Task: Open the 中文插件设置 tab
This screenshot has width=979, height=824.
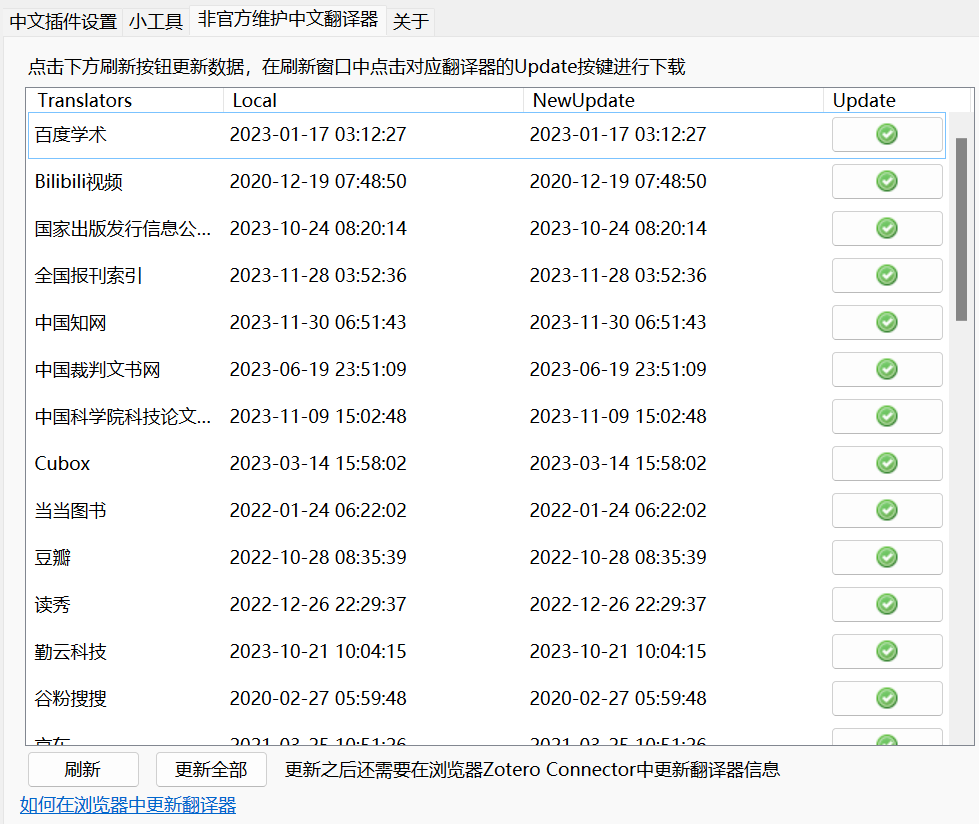Action: 63,22
